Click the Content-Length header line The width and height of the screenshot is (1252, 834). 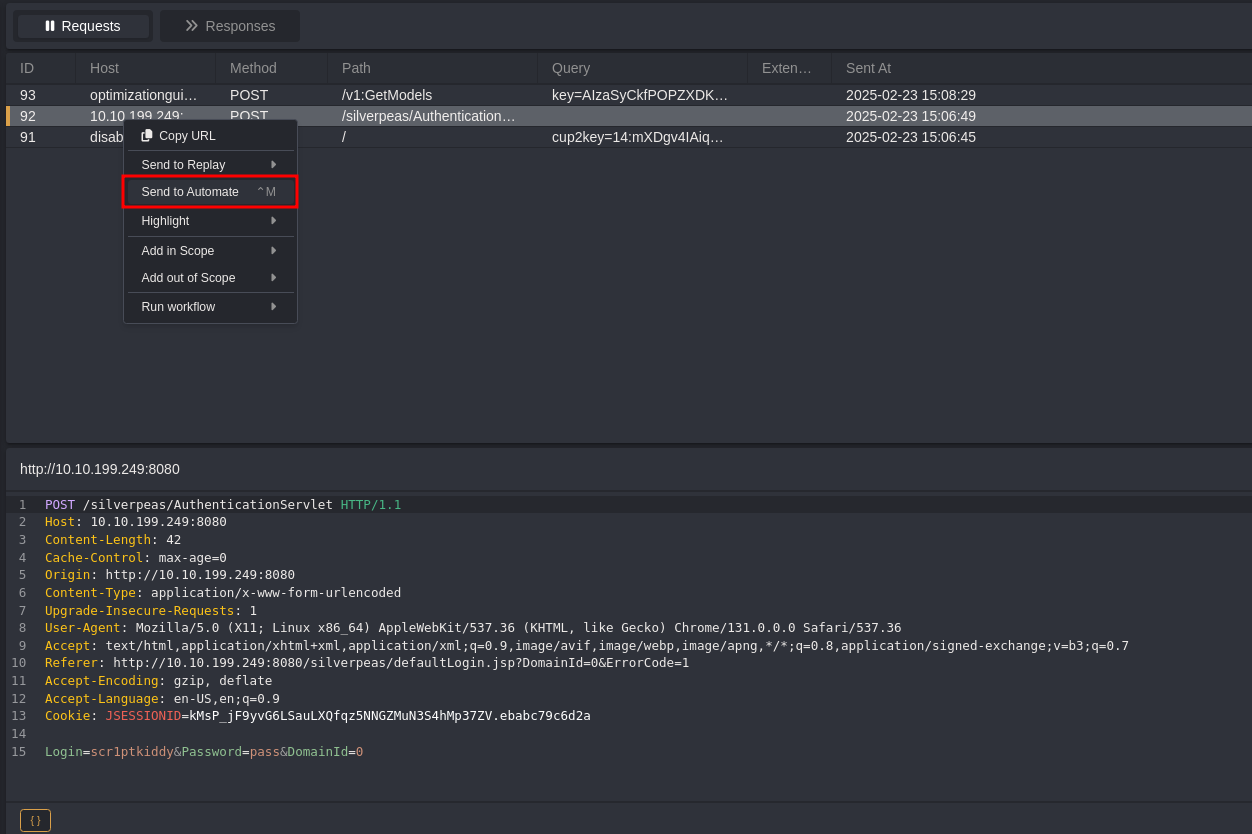click(113, 540)
